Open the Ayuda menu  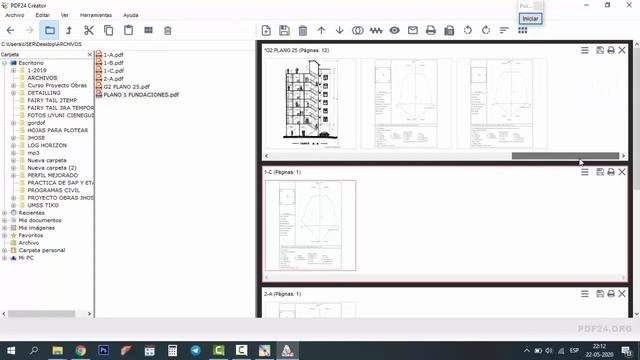coord(131,15)
